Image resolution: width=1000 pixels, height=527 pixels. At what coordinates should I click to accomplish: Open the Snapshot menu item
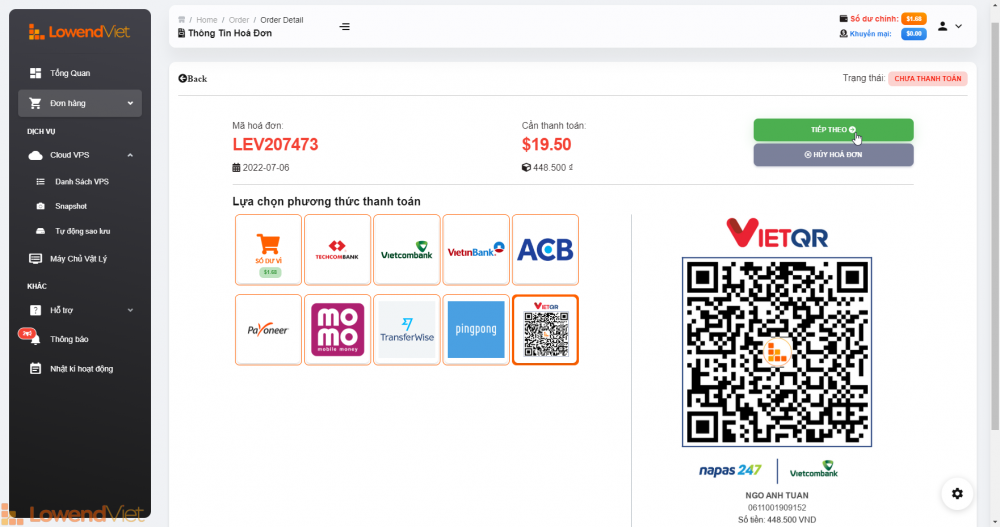click(71, 206)
